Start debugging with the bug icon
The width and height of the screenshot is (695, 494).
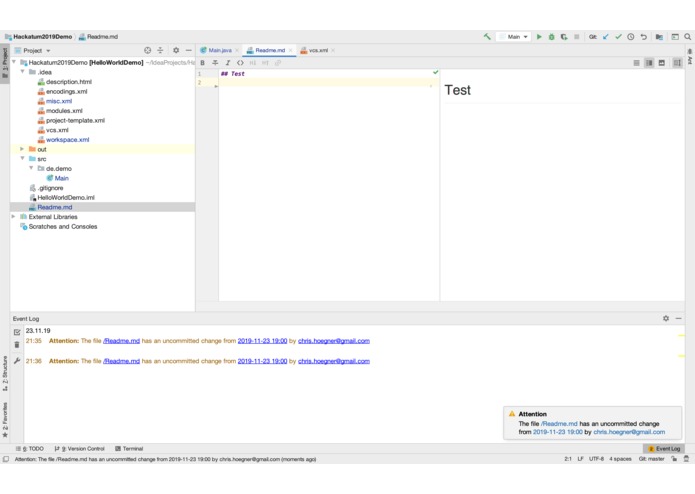click(x=551, y=37)
